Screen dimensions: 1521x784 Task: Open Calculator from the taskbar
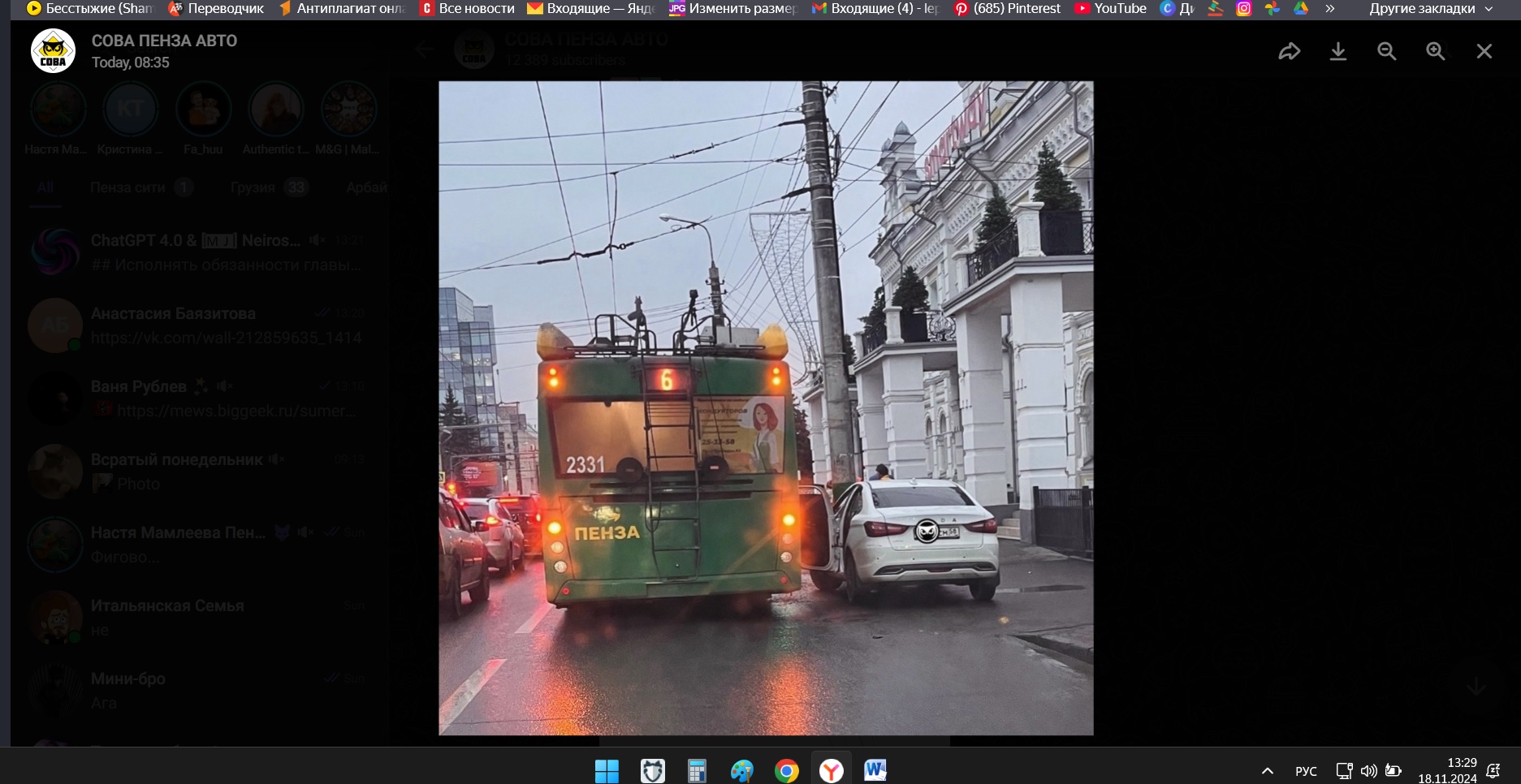tap(697, 770)
